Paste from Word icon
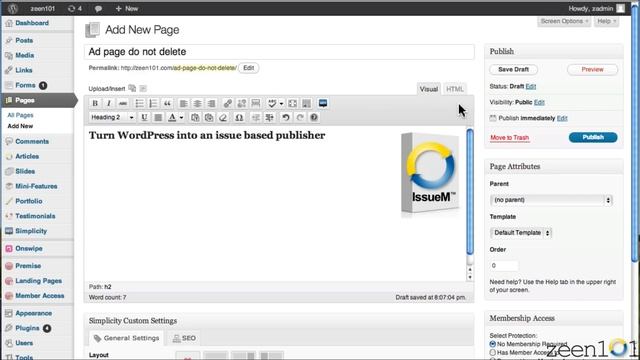Image resolution: width=640 pixels, height=360 pixels. (x=209, y=118)
